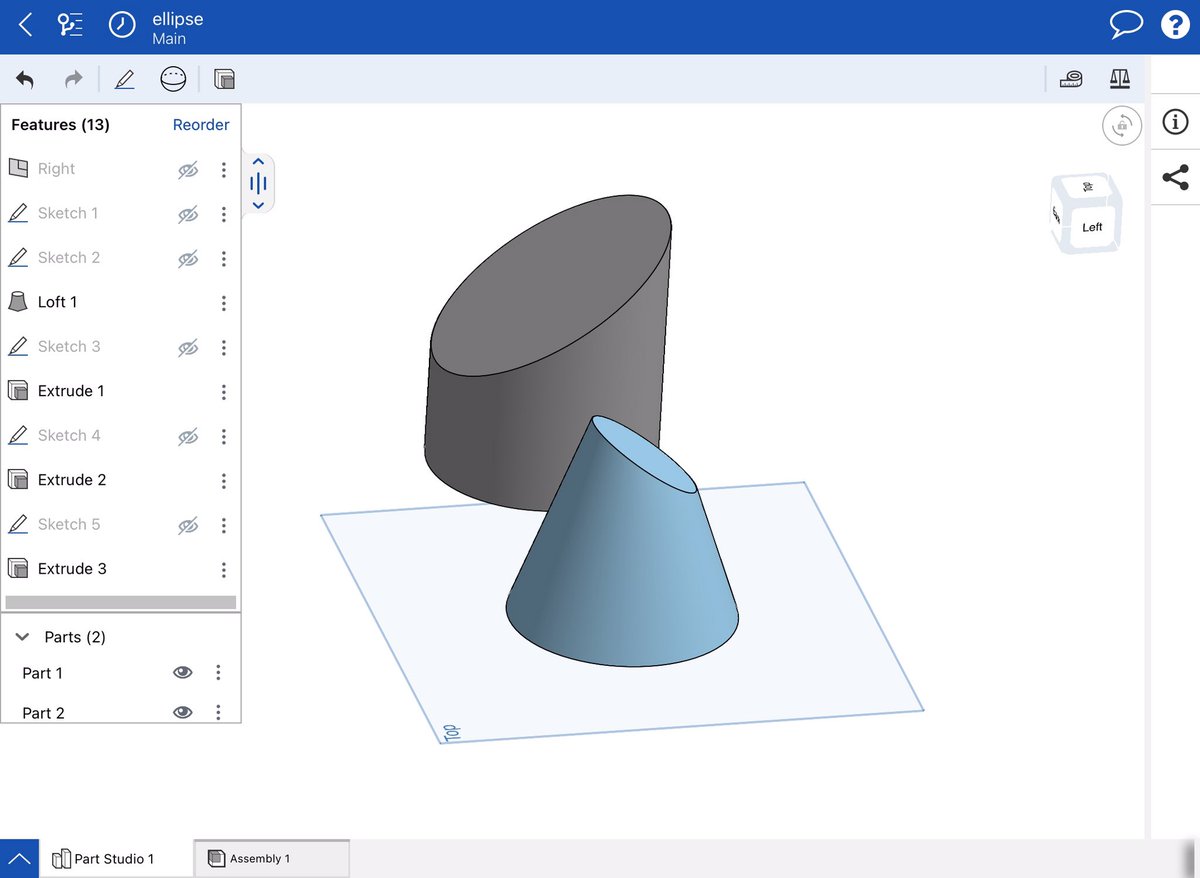
Task: Click the Extrude 1 feature icon
Action: pos(18,391)
